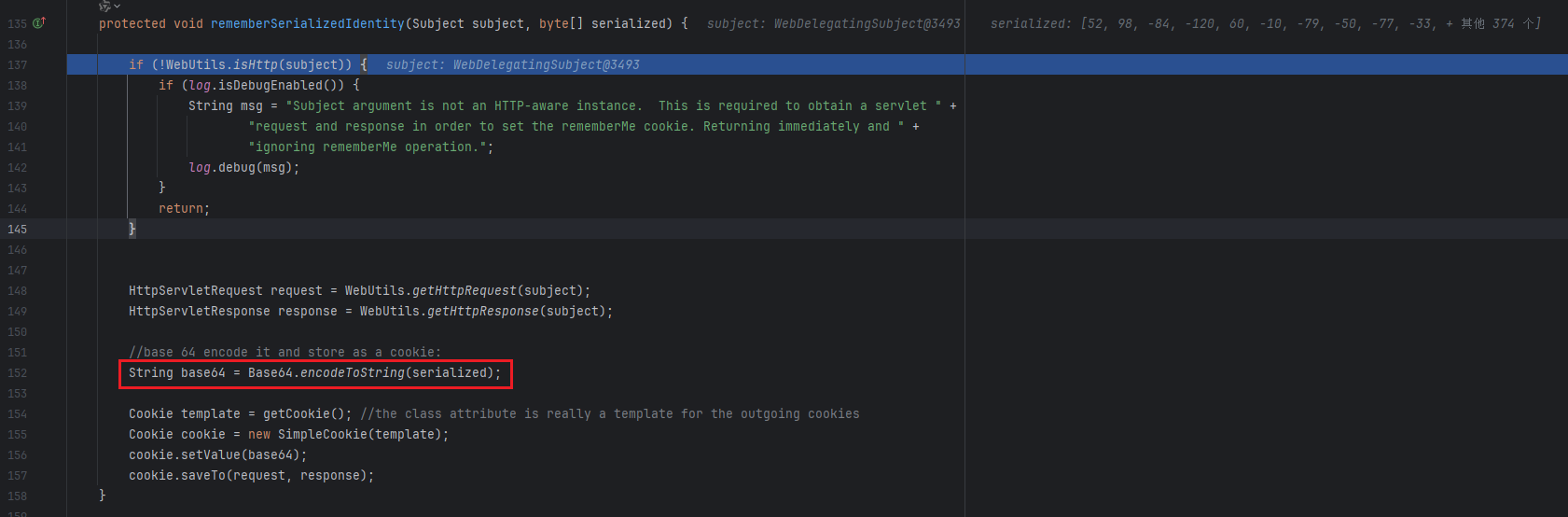1568x517 pixels.
Task: Toggle a breakpoint on line number 156
Action: click(18, 454)
